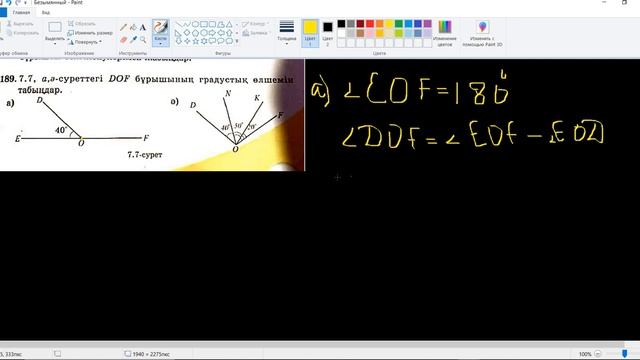Viewport: 640px width, 360px height.
Task: Select the Magnifier tool
Action: coord(143,39)
